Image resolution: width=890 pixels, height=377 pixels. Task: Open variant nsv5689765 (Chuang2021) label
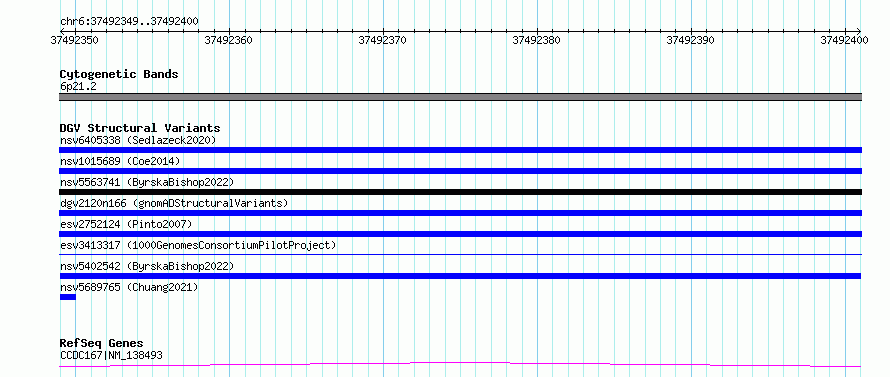click(129, 287)
